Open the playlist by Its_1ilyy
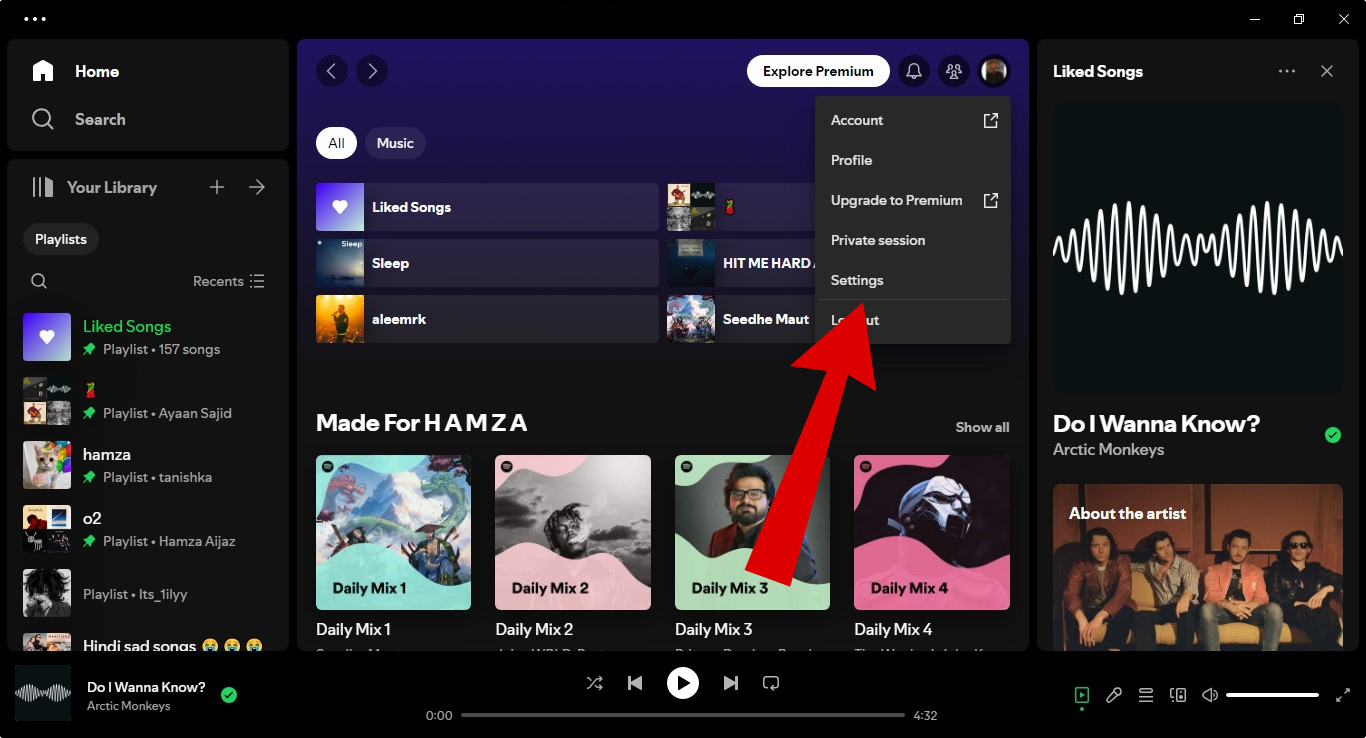Viewport: 1366px width, 738px height. tap(148, 593)
